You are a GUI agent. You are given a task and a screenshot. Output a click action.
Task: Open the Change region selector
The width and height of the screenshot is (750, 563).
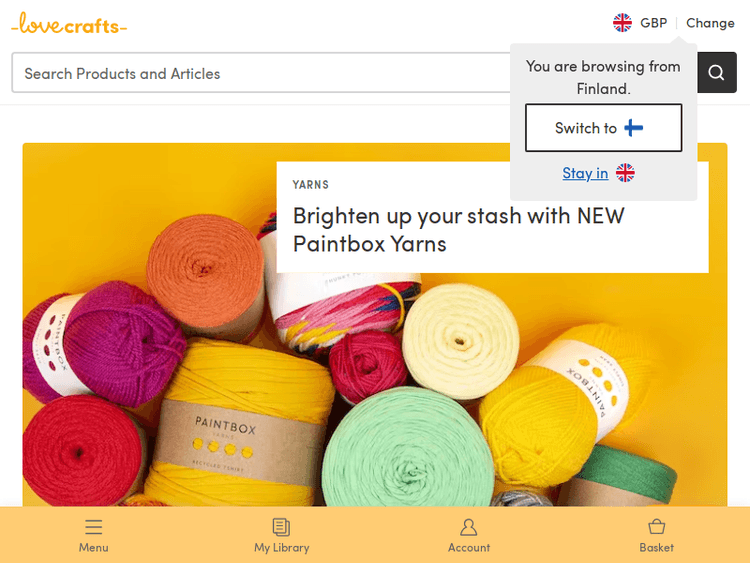(710, 23)
